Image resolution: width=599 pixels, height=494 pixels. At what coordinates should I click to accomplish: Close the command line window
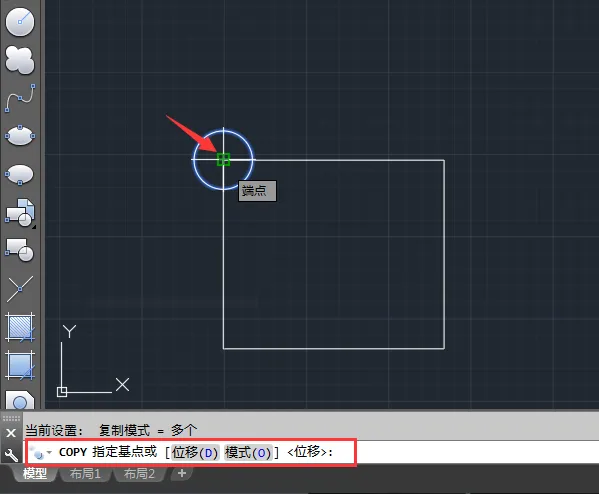(x=11, y=433)
